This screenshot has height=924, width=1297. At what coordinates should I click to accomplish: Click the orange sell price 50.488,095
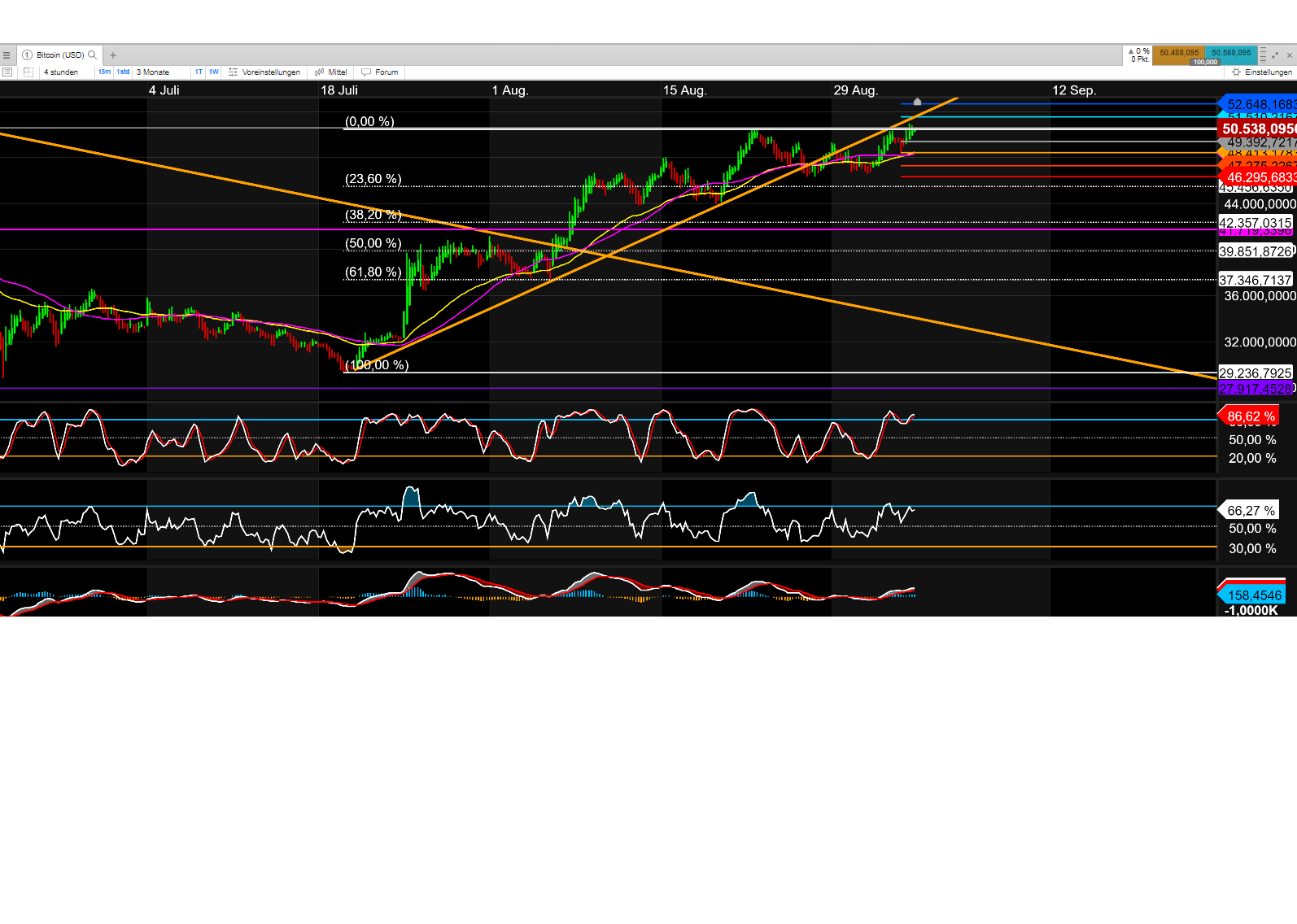point(1178,53)
